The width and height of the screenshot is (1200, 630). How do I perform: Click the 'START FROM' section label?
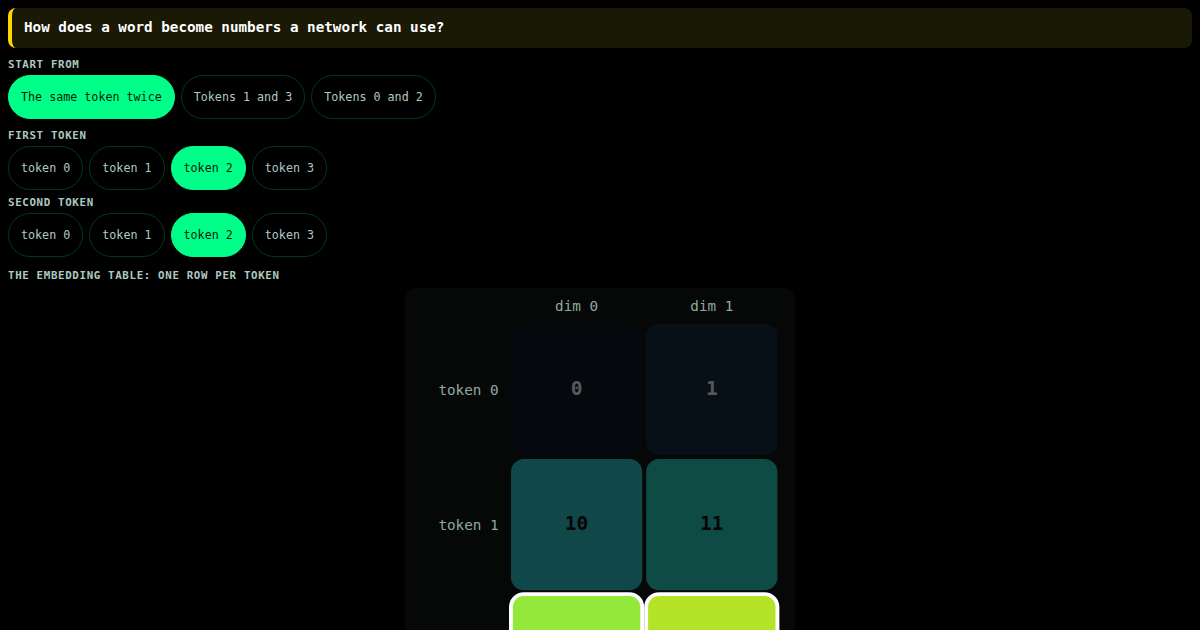click(44, 64)
